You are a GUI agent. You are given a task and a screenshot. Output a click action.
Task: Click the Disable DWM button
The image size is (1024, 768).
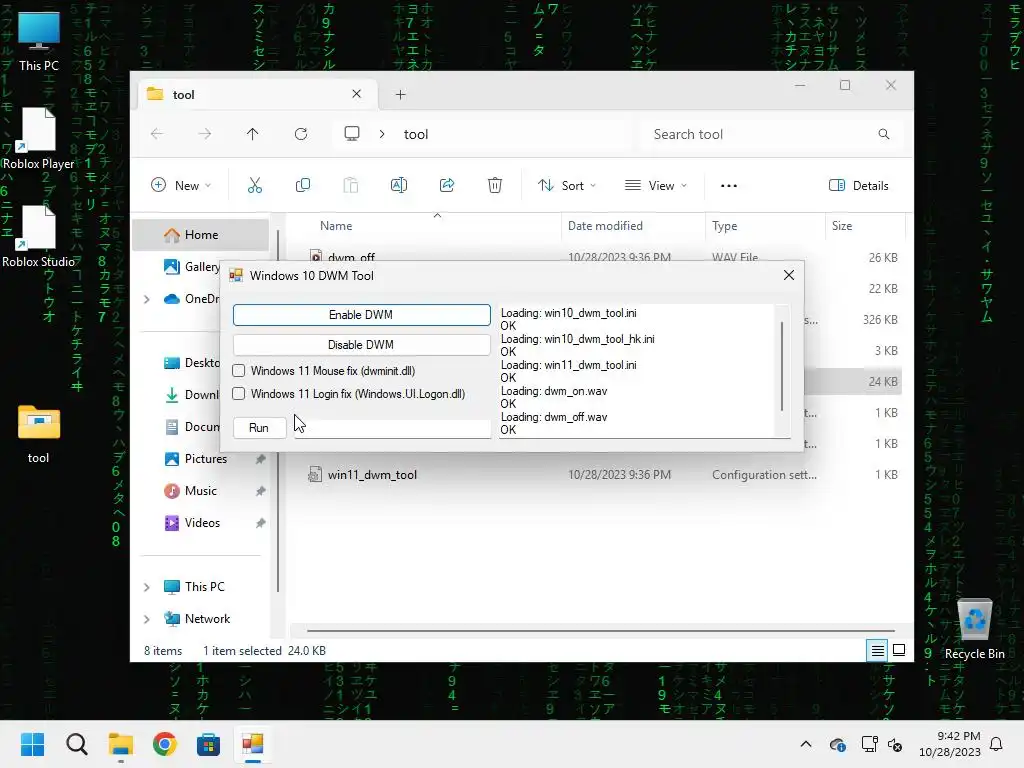click(361, 345)
